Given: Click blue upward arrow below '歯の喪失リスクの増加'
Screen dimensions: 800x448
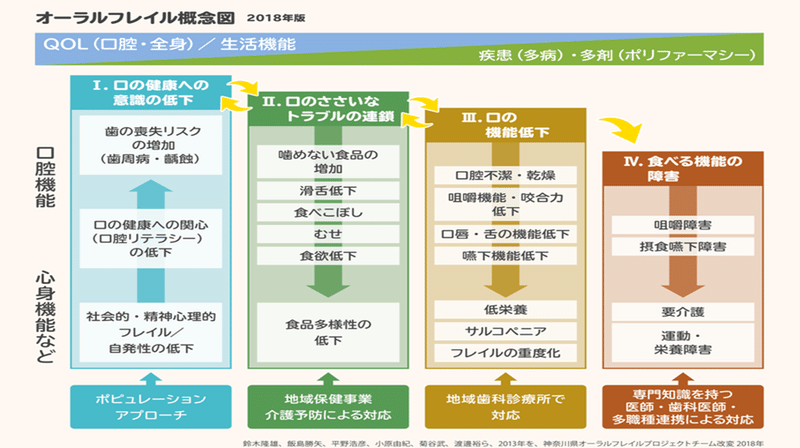Looking at the screenshot, I should (x=151, y=193).
